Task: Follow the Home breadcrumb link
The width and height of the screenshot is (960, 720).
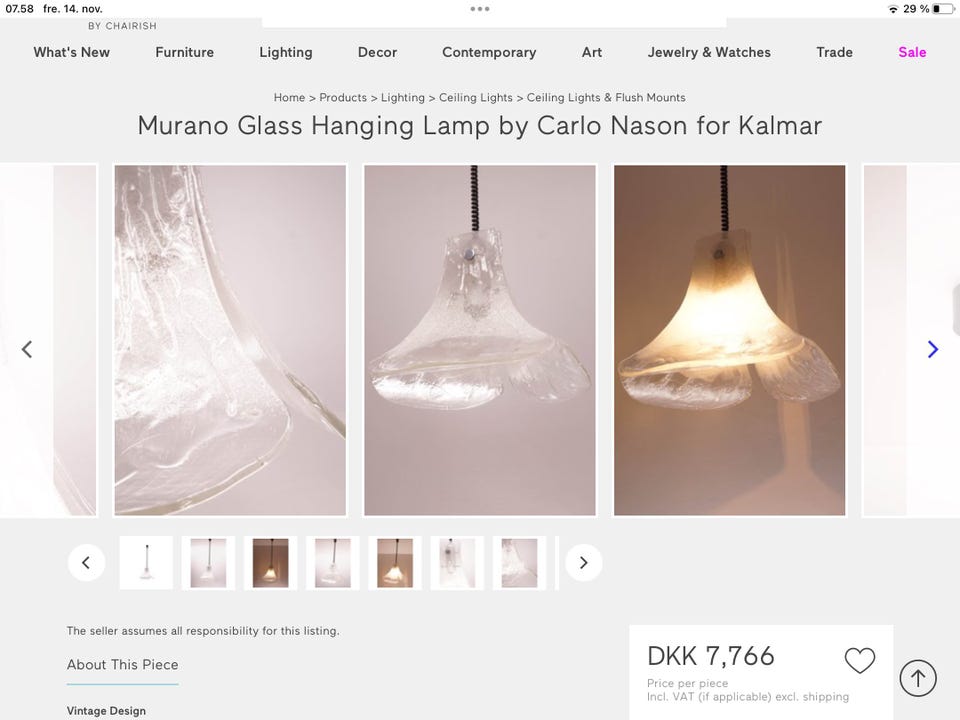Action: [289, 97]
